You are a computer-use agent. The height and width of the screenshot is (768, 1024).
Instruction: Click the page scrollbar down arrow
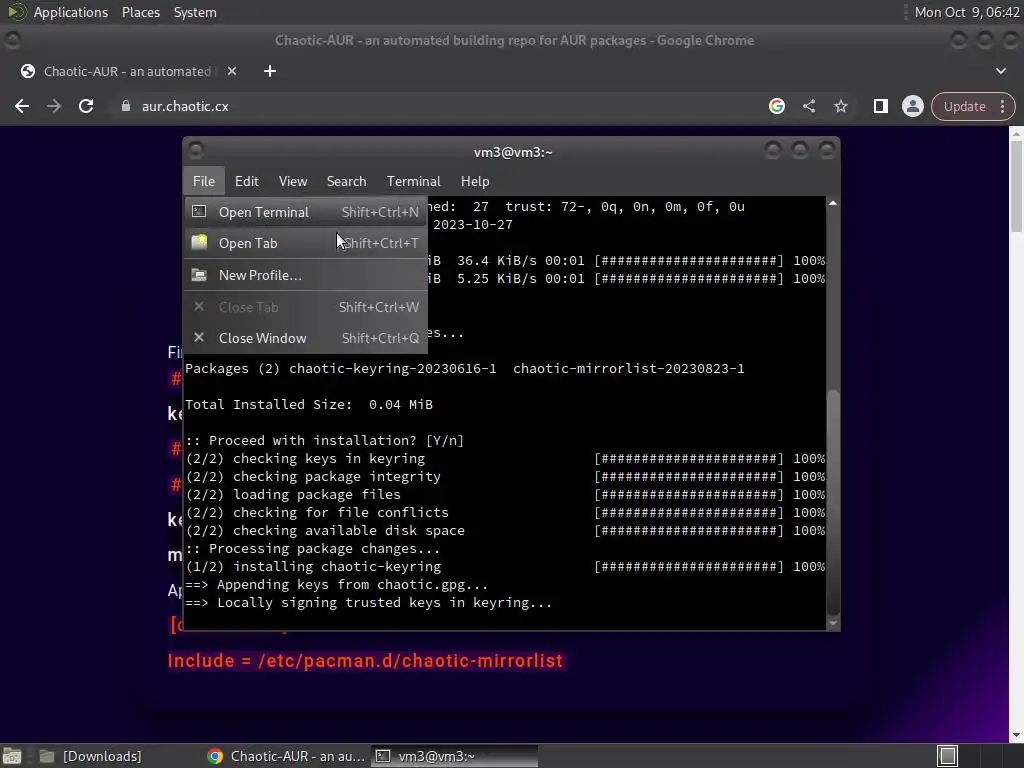(x=1016, y=735)
